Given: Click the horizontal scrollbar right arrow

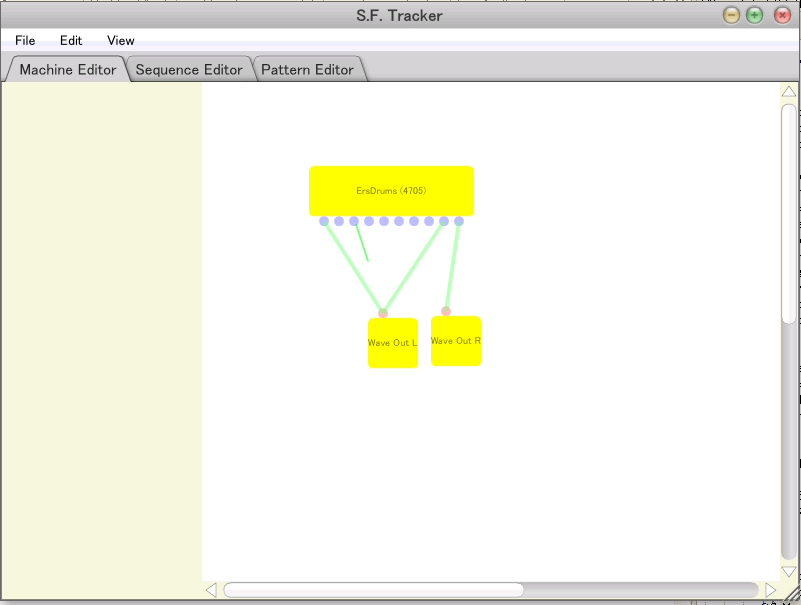Looking at the screenshot, I should (x=770, y=590).
